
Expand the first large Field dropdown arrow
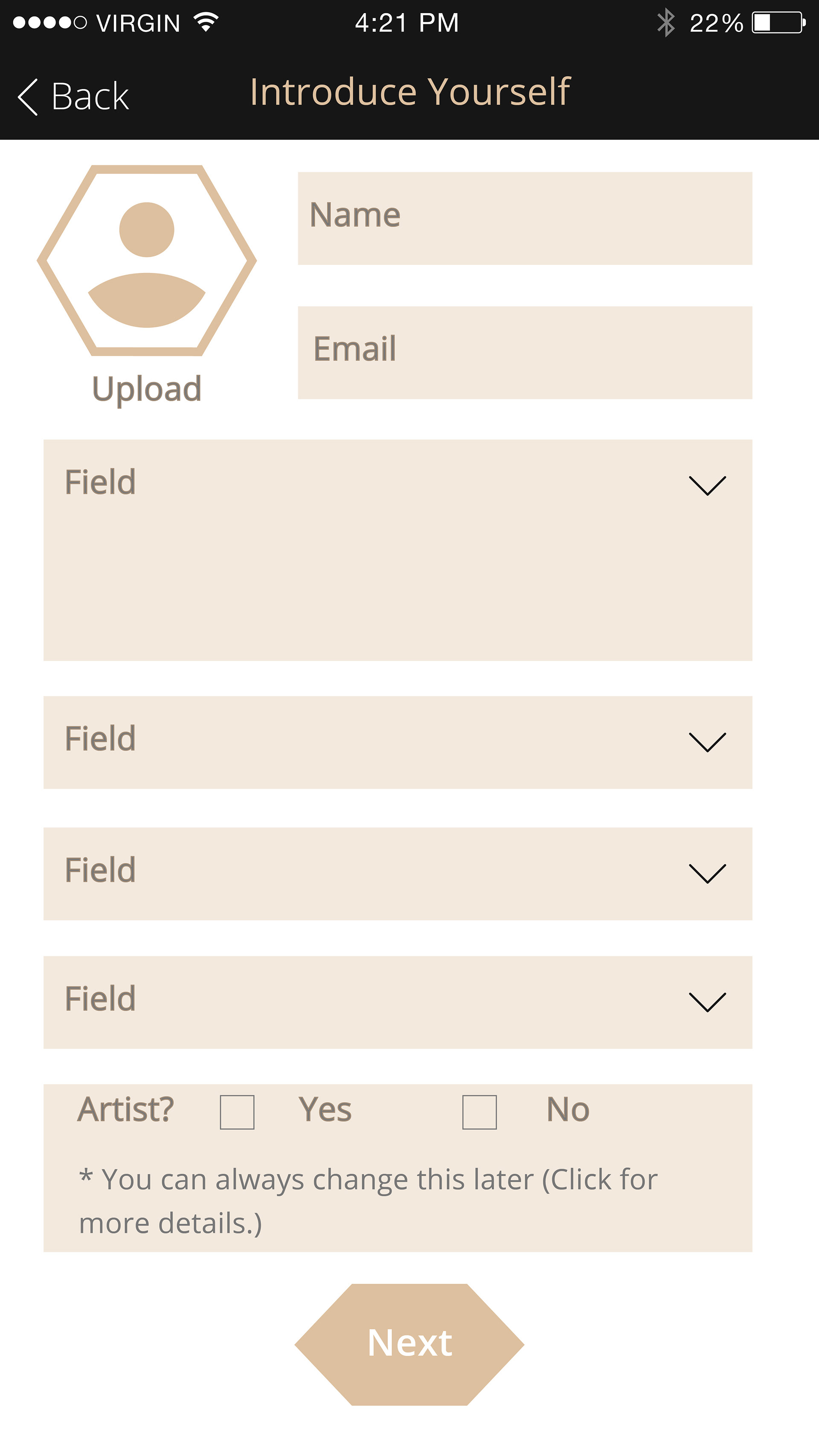(707, 486)
